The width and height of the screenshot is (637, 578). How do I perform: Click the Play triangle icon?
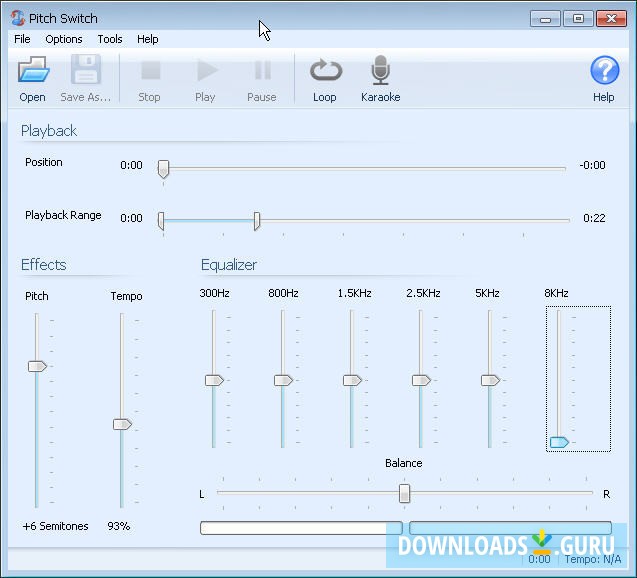click(x=207, y=70)
